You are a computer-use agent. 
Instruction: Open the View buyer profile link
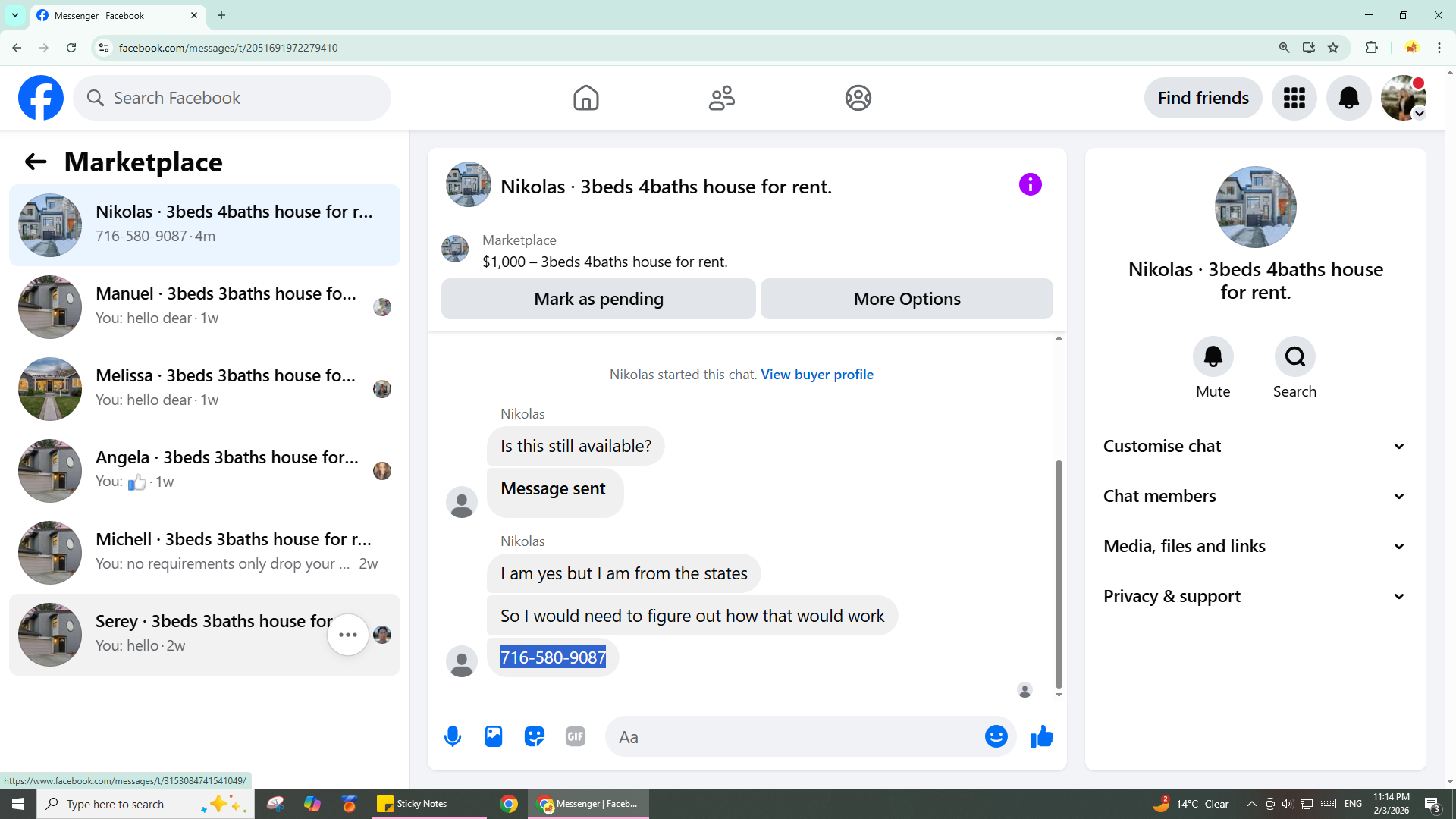tap(817, 375)
